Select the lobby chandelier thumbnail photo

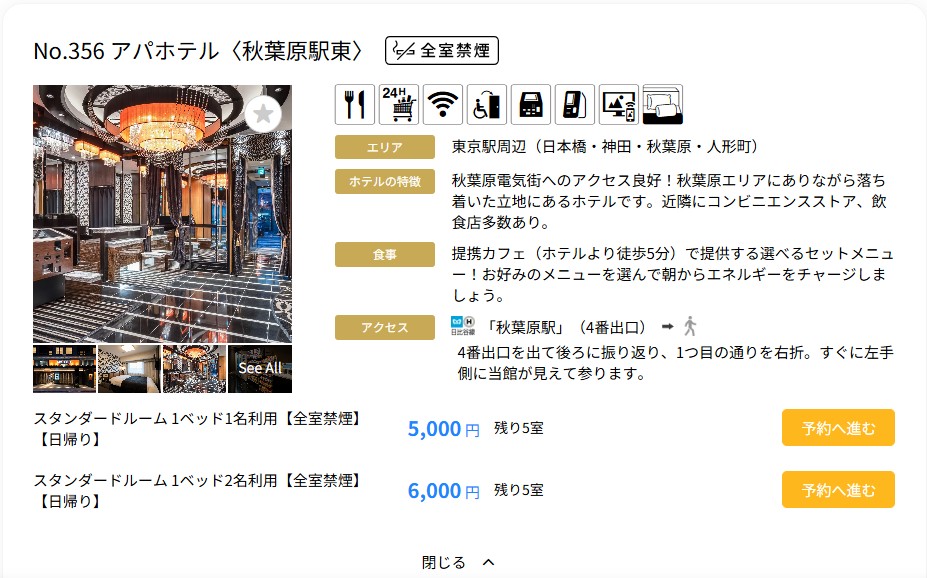click(195, 369)
